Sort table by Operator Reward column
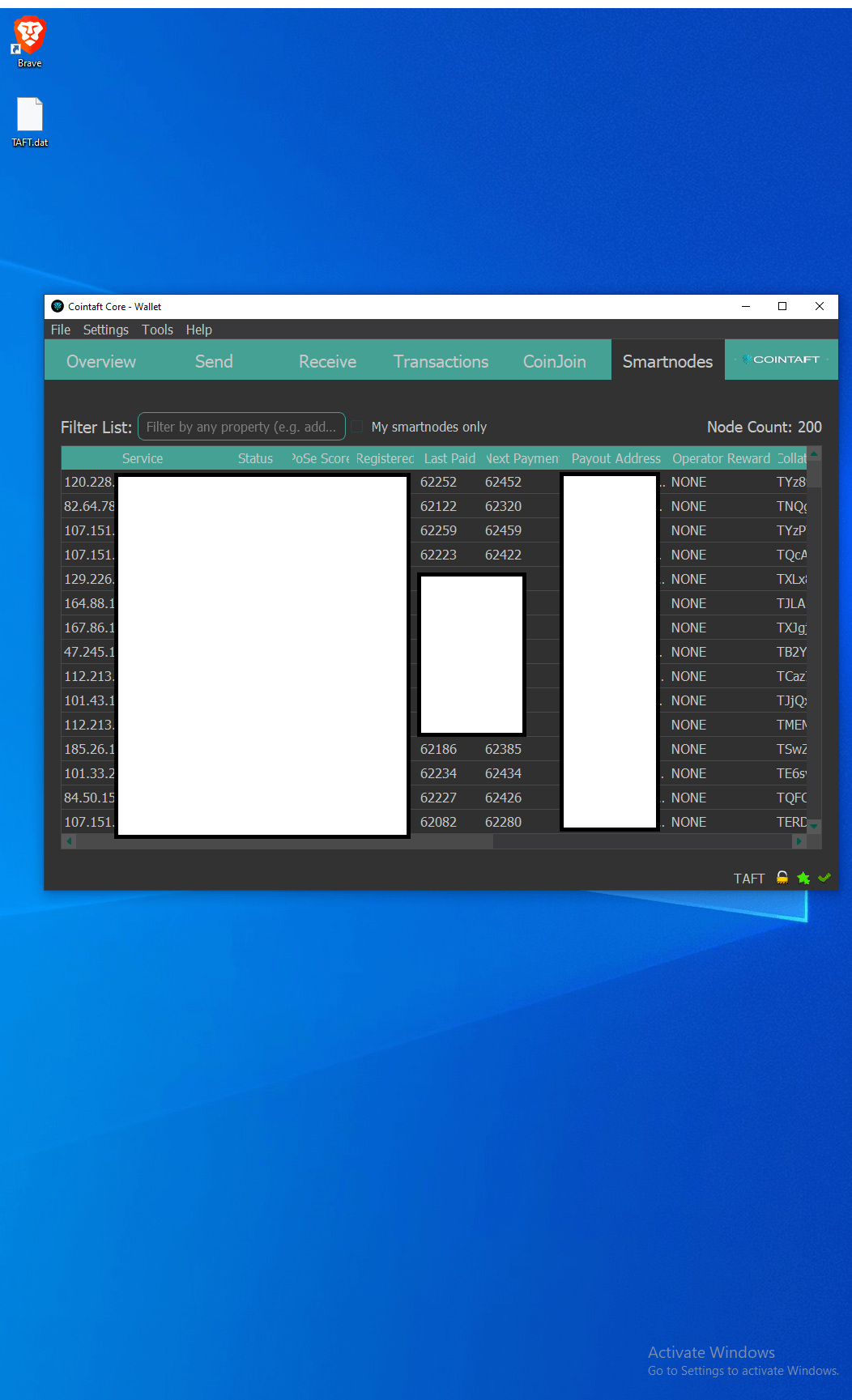Screen dimensions: 852x1400 [x=721, y=458]
